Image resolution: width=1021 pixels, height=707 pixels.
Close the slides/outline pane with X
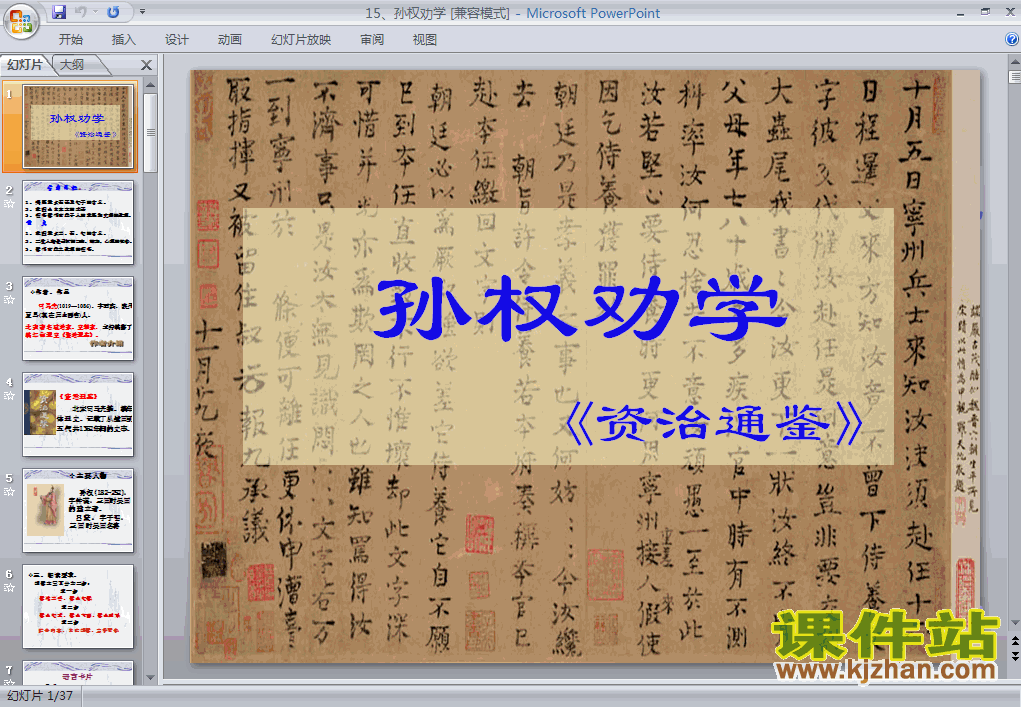147,65
